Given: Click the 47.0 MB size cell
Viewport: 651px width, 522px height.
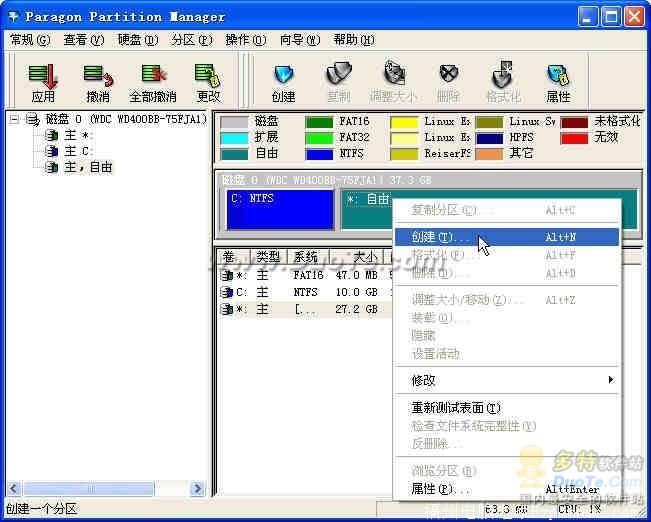Looking at the screenshot, I should (356, 275).
